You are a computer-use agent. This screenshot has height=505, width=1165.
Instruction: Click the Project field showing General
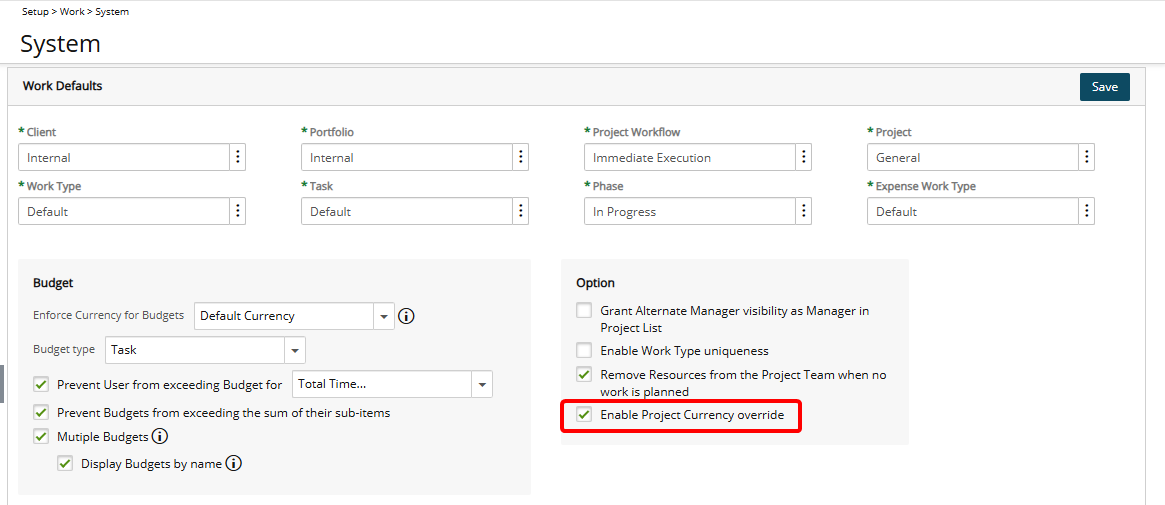[973, 157]
